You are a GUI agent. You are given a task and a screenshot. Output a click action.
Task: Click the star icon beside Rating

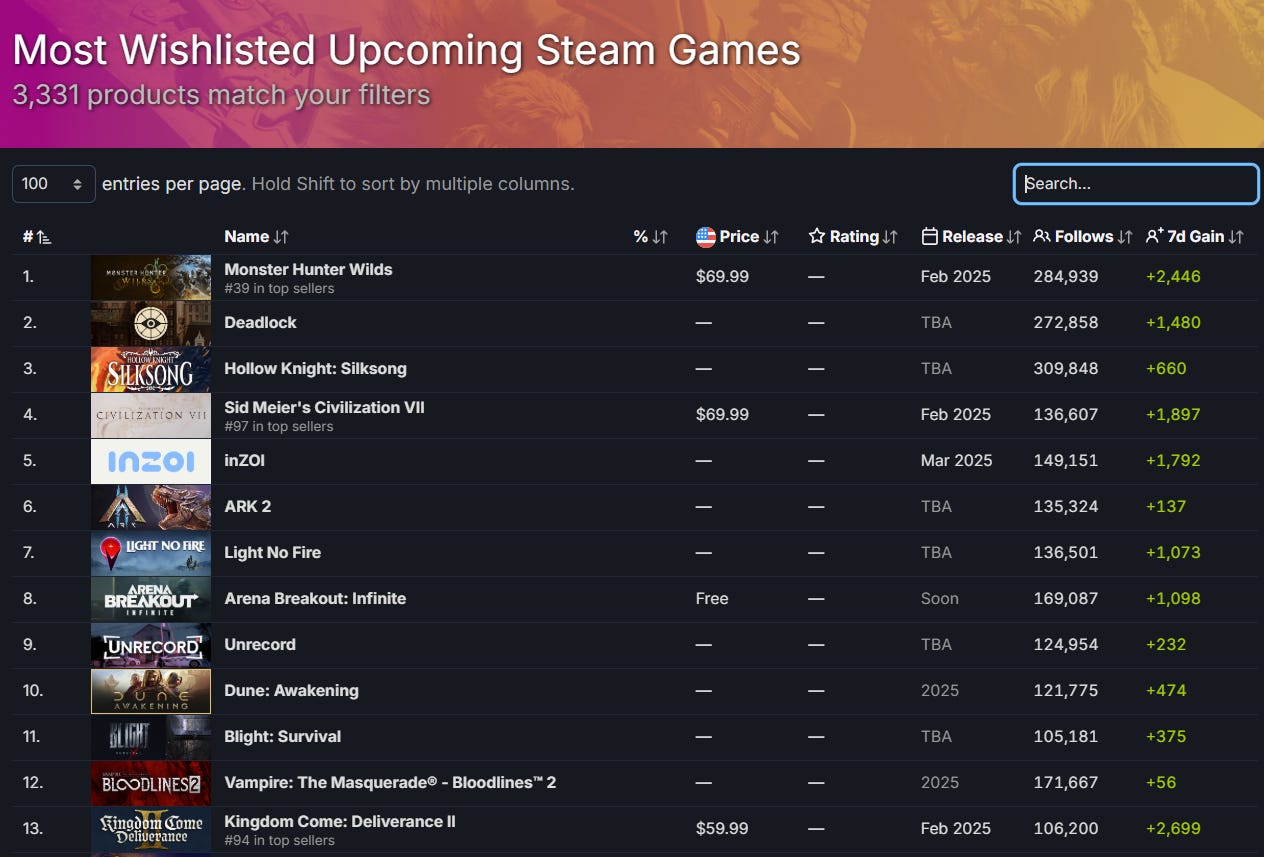pyautogui.click(x=817, y=237)
